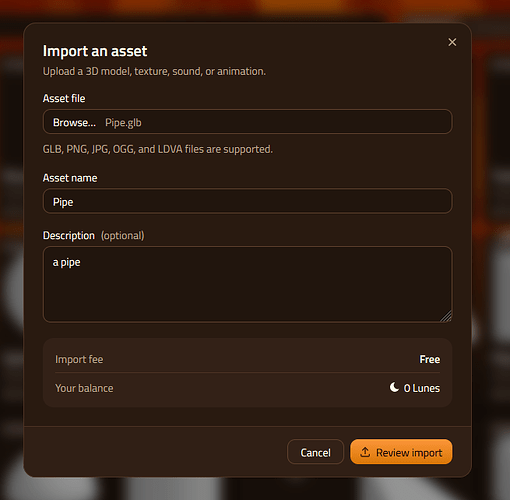
Task: Click the (optional) hint text
Action: [x=123, y=236]
